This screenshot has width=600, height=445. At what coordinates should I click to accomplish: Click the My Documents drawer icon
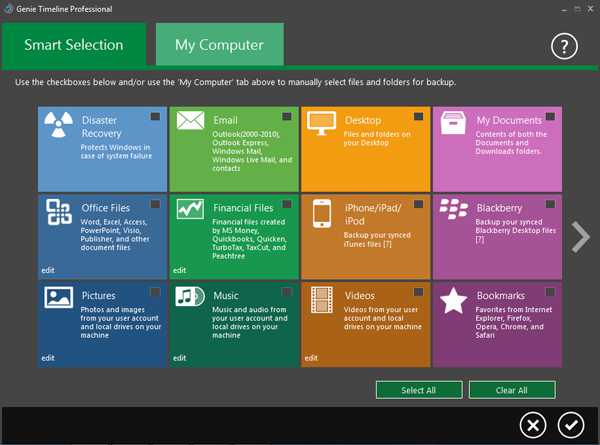click(454, 122)
